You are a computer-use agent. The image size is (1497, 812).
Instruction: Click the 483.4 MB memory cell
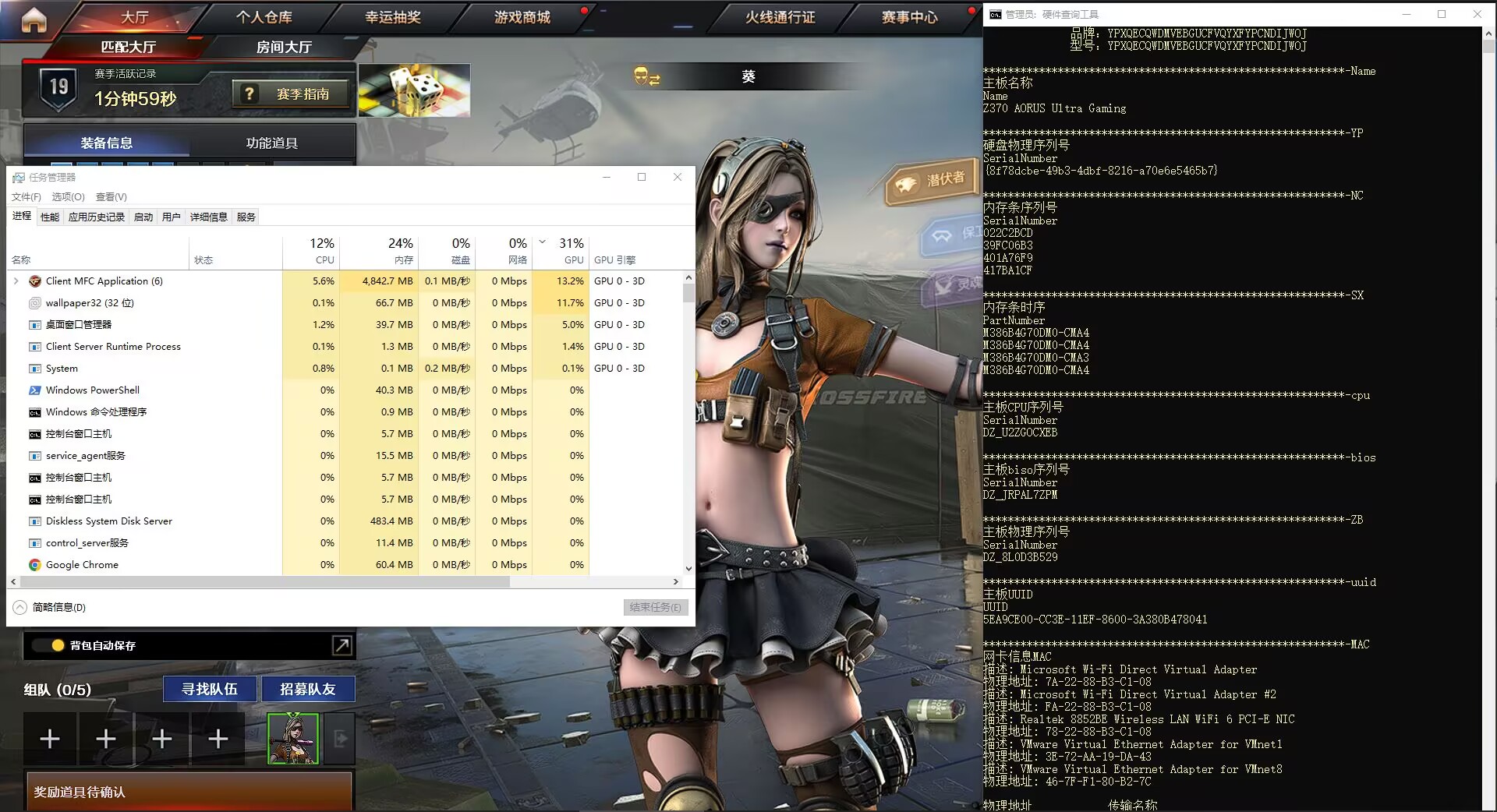tap(379, 521)
